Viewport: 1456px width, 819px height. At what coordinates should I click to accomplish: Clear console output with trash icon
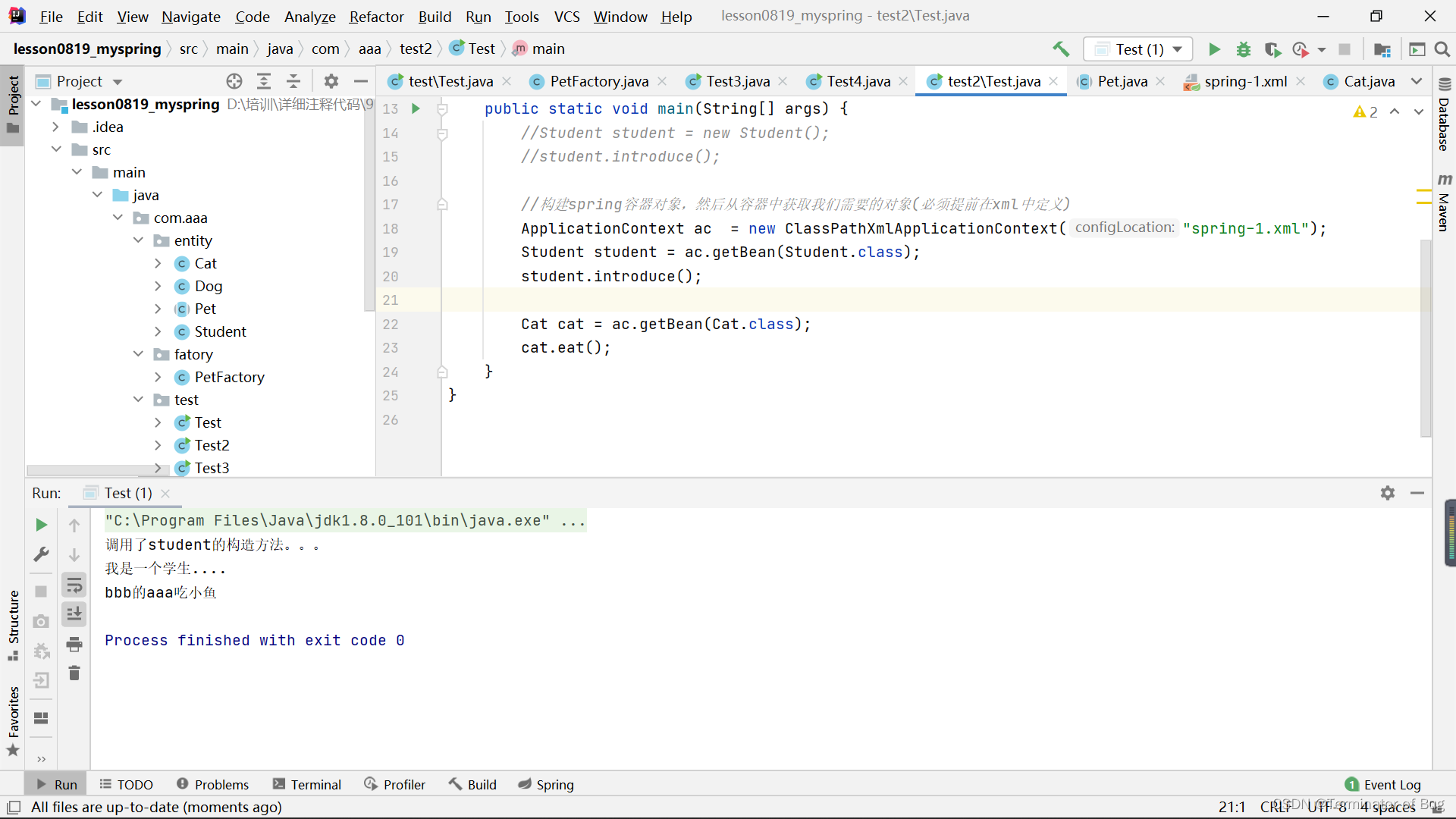tap(74, 673)
